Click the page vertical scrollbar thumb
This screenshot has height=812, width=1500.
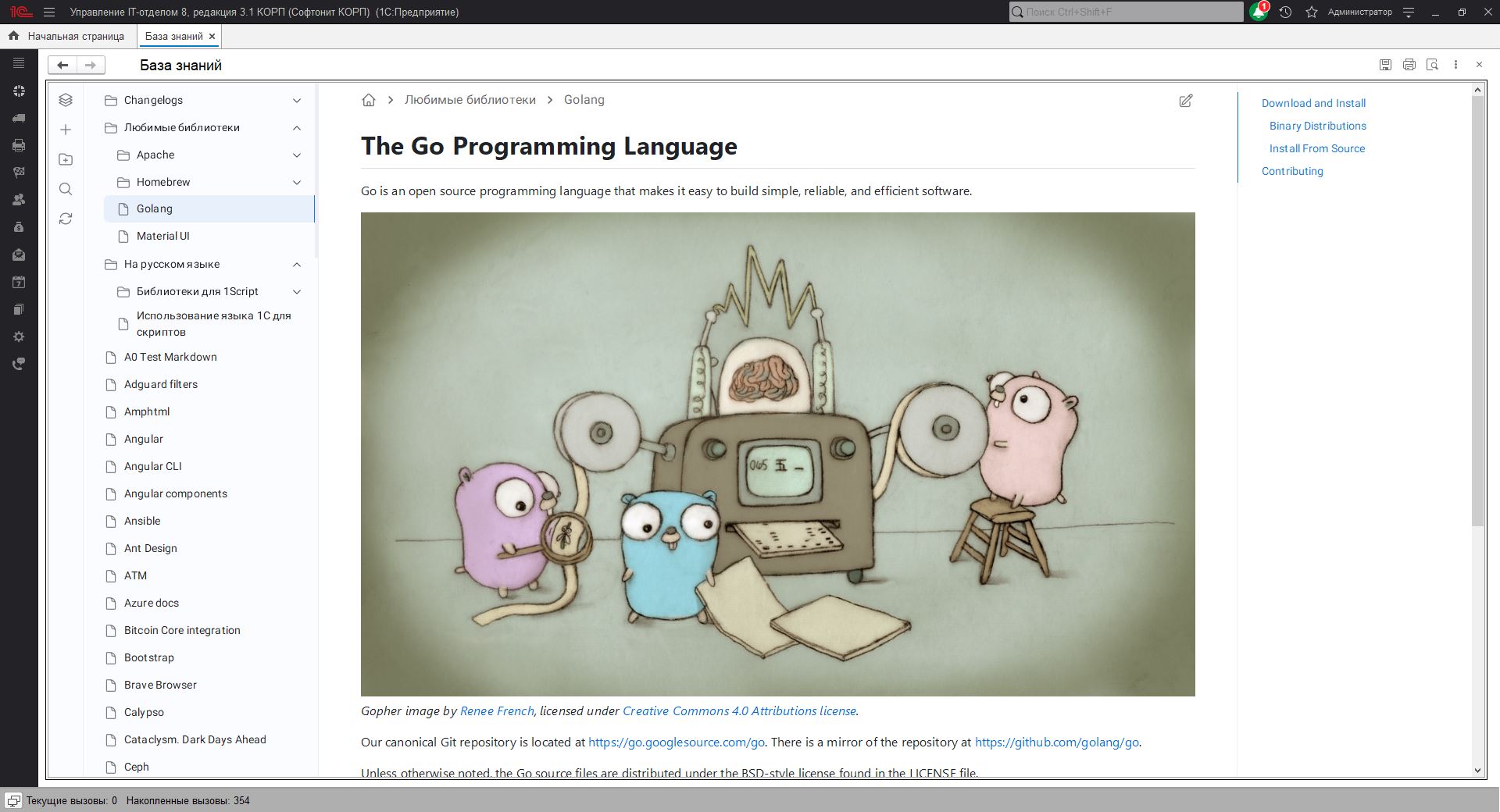click(x=1477, y=311)
